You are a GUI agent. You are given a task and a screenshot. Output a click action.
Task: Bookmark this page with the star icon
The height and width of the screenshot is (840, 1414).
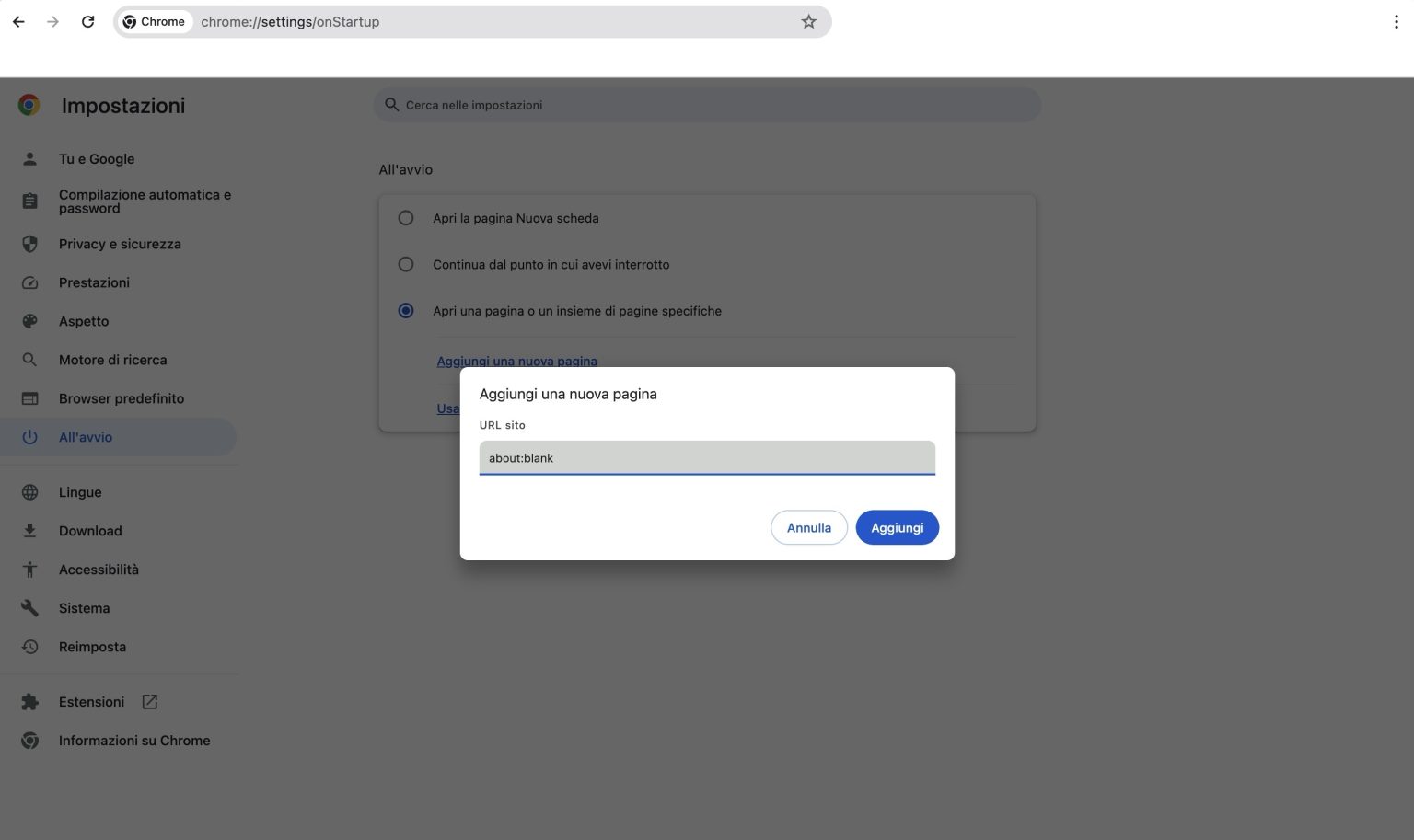(808, 21)
